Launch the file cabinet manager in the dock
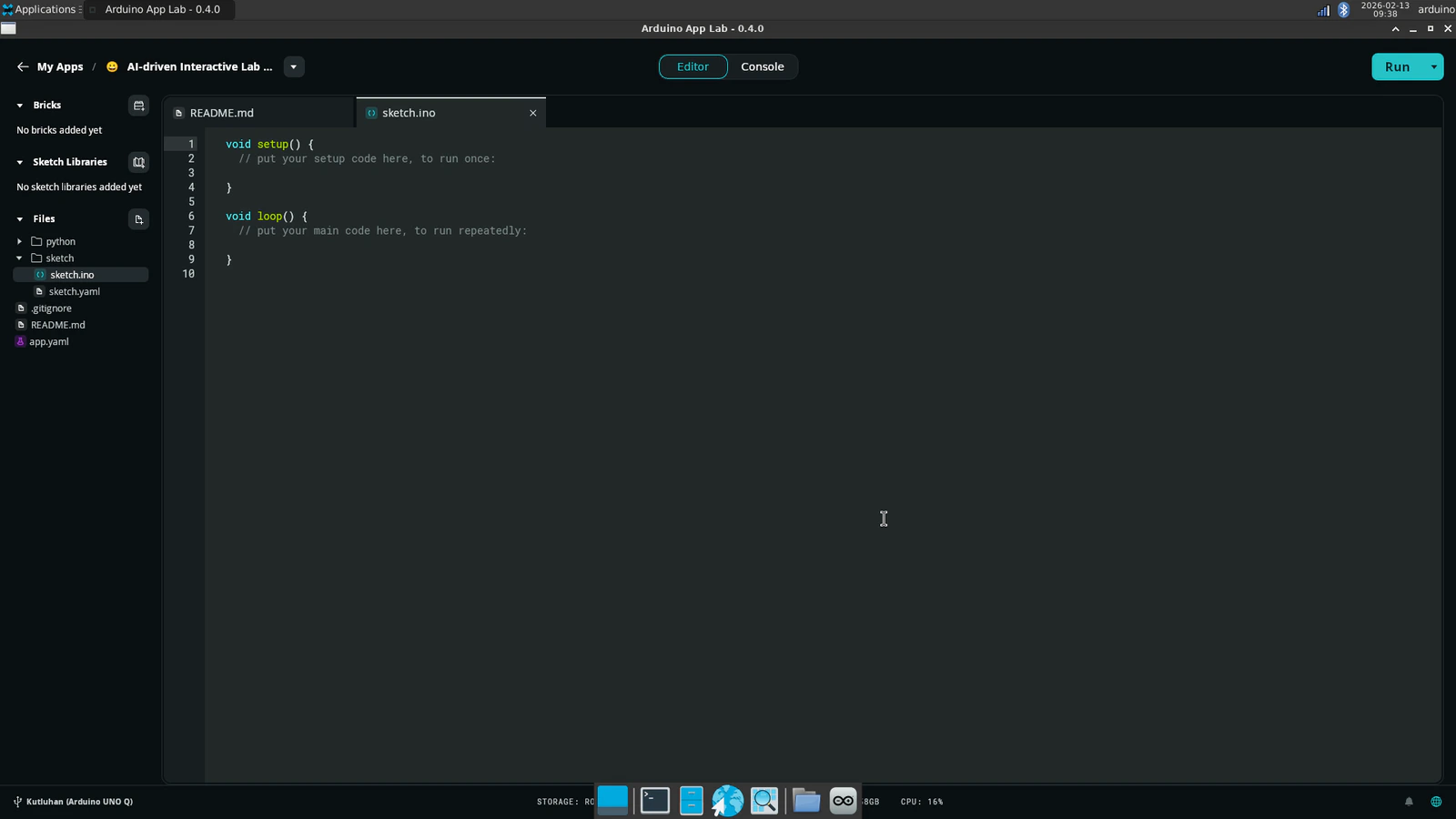 (x=692, y=801)
